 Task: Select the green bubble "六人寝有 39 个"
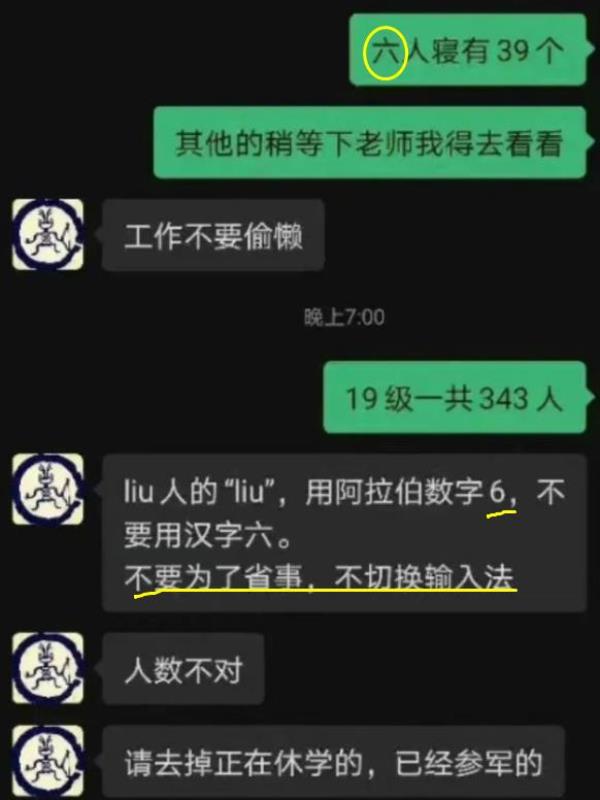pos(468,50)
